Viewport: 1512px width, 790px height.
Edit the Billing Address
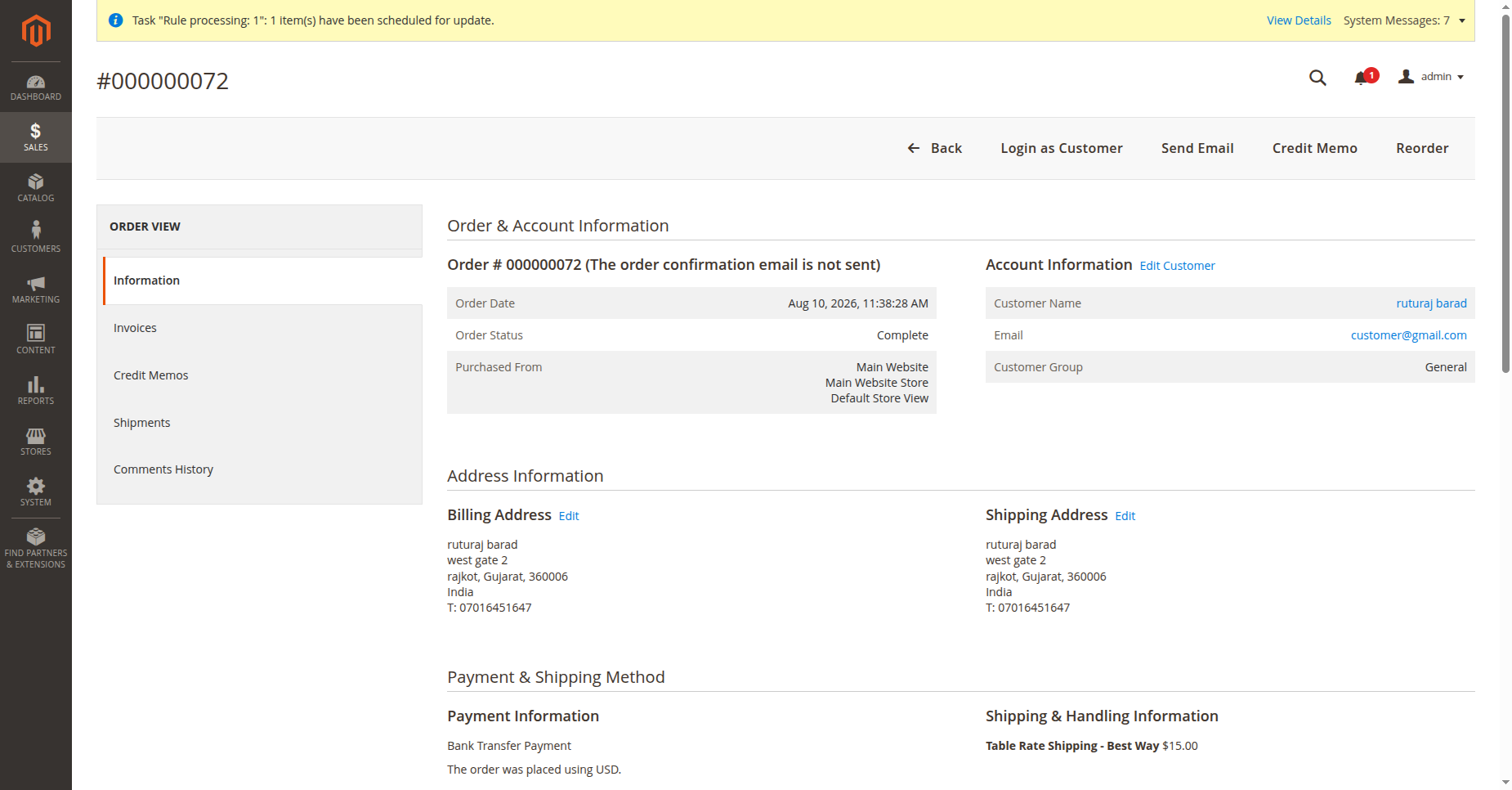[x=569, y=516]
